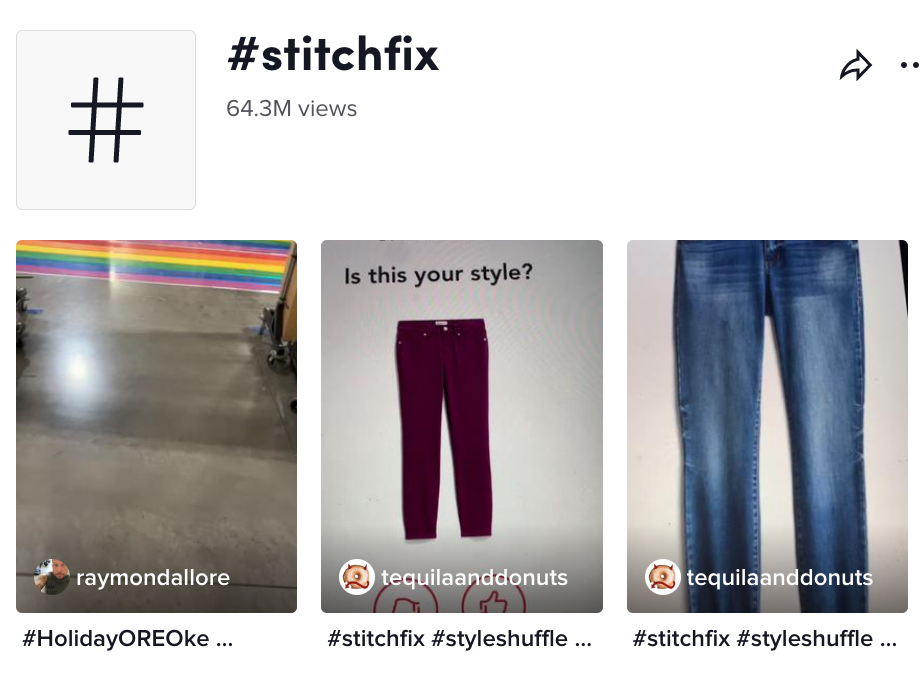The height and width of the screenshot is (680, 924).
Task: Click the share arrow icon
Action: pos(856,65)
